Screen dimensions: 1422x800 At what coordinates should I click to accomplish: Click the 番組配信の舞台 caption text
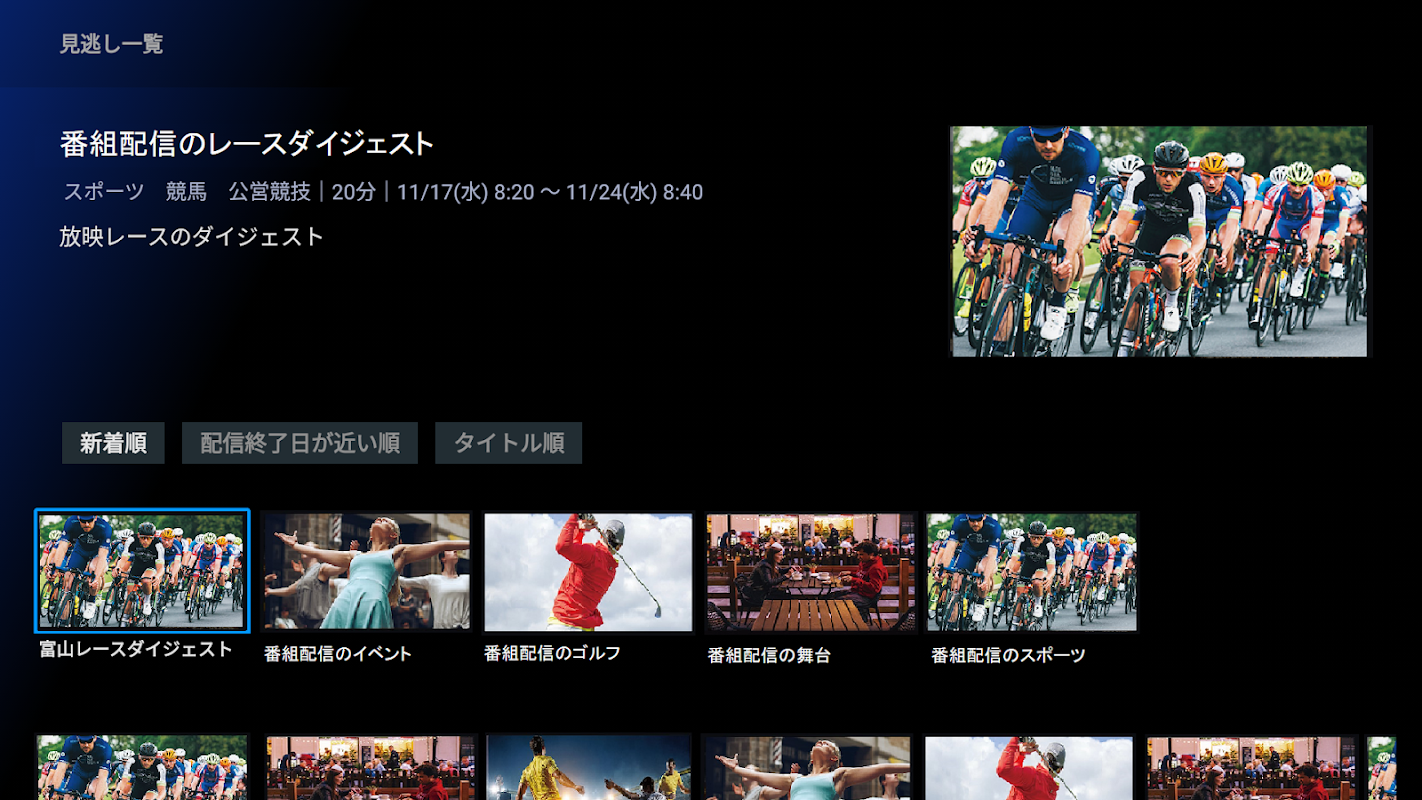(x=769, y=655)
